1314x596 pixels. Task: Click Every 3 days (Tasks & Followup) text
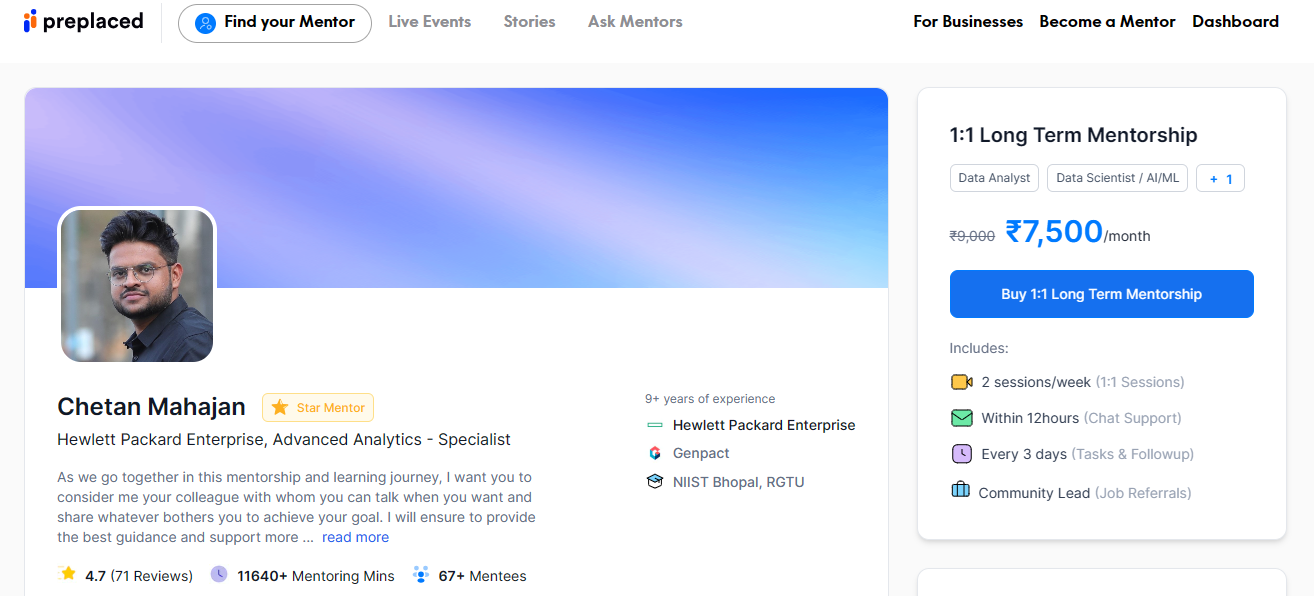point(1087,454)
